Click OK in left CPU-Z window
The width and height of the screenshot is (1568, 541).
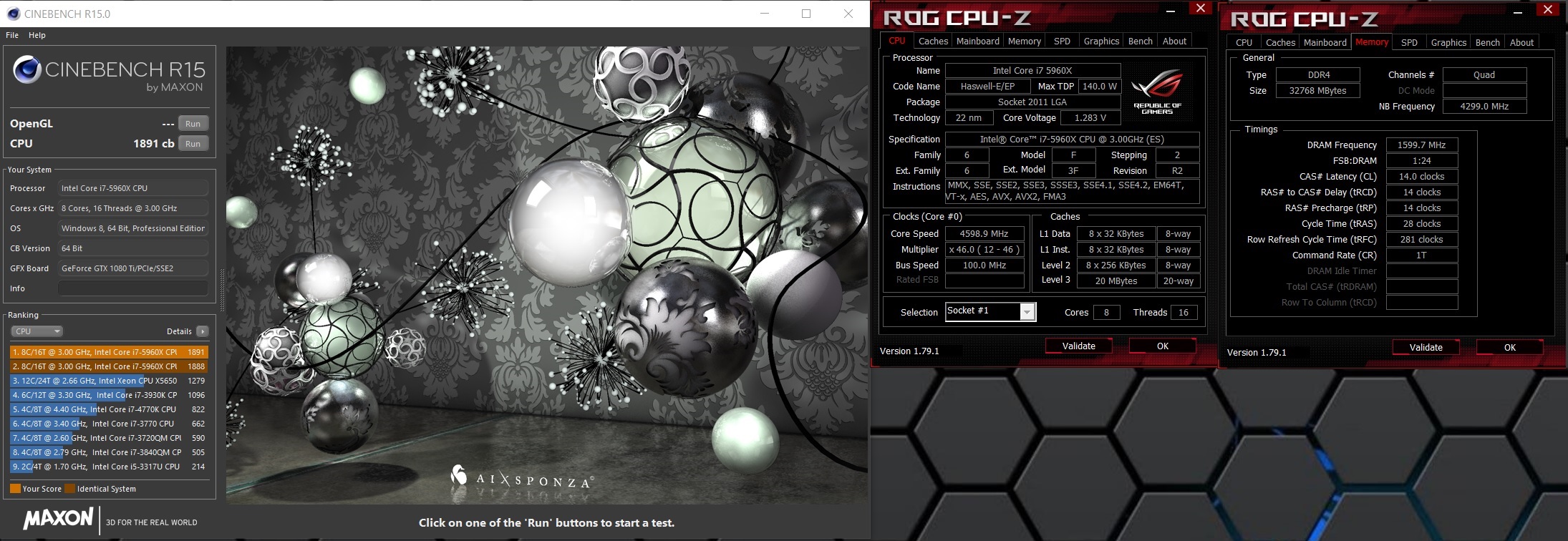pyautogui.click(x=1163, y=346)
